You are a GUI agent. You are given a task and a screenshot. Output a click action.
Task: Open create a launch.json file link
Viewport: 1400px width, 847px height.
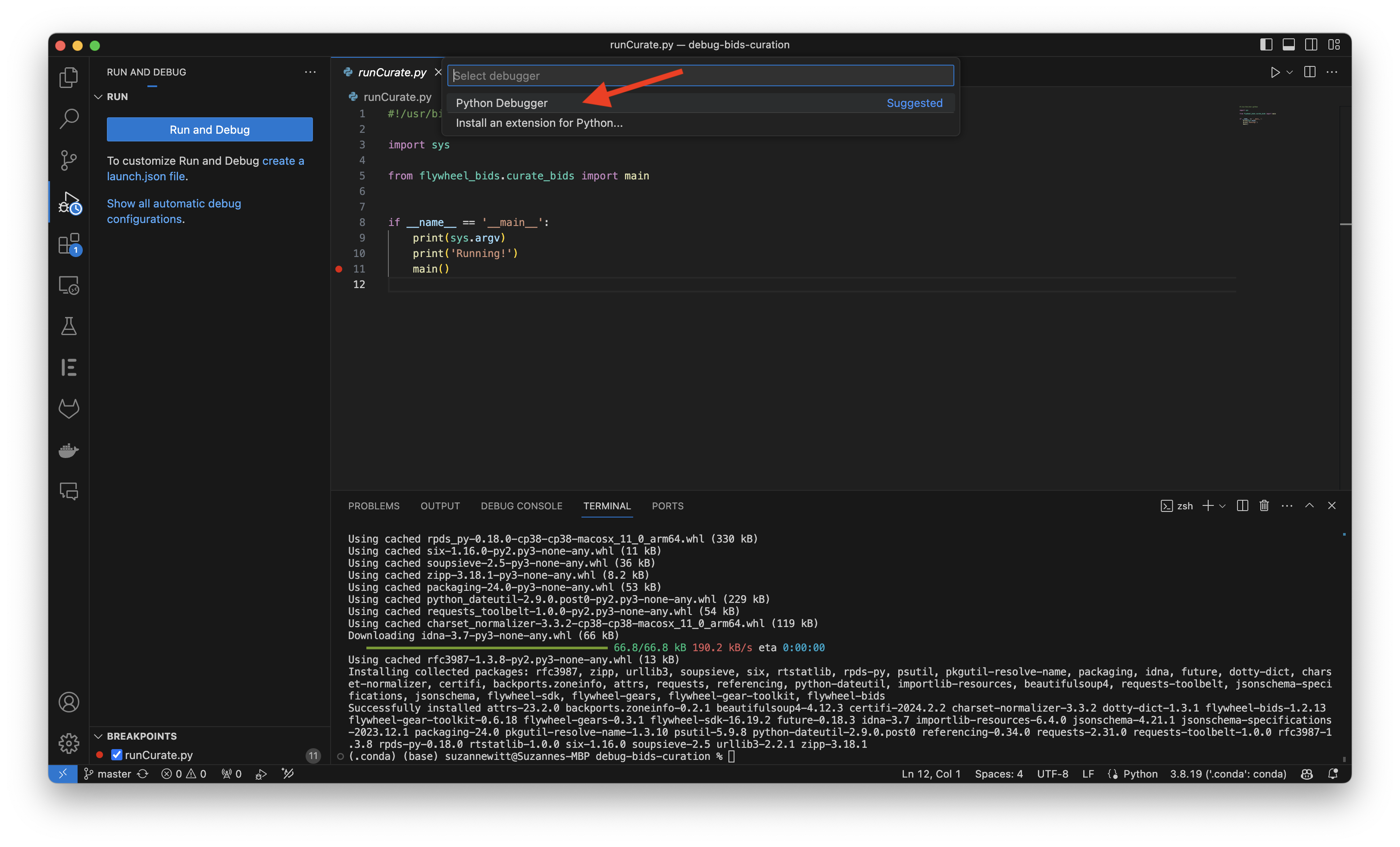coord(206,168)
